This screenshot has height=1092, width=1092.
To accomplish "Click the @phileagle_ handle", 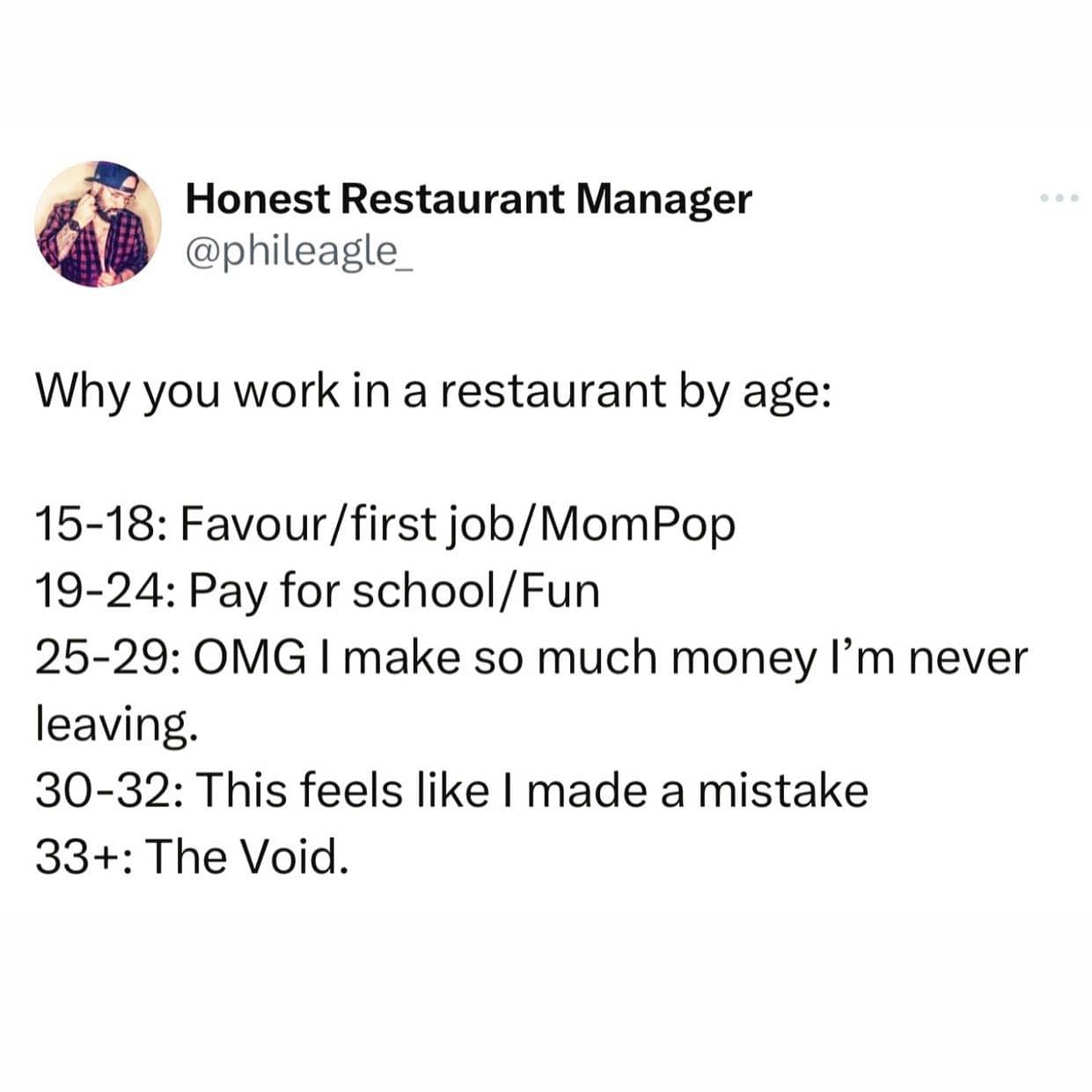I will point(297,252).
